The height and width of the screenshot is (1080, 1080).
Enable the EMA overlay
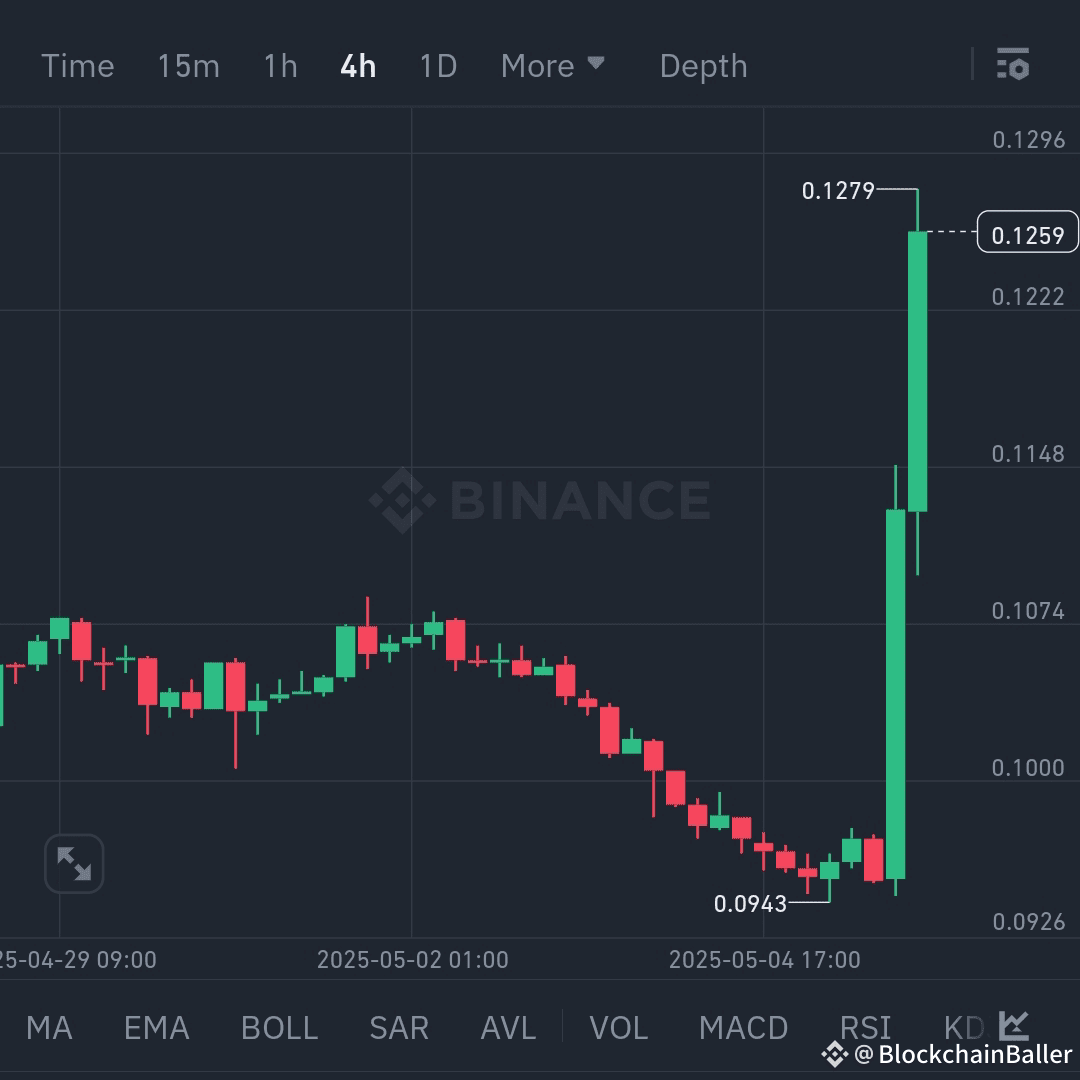156,1027
